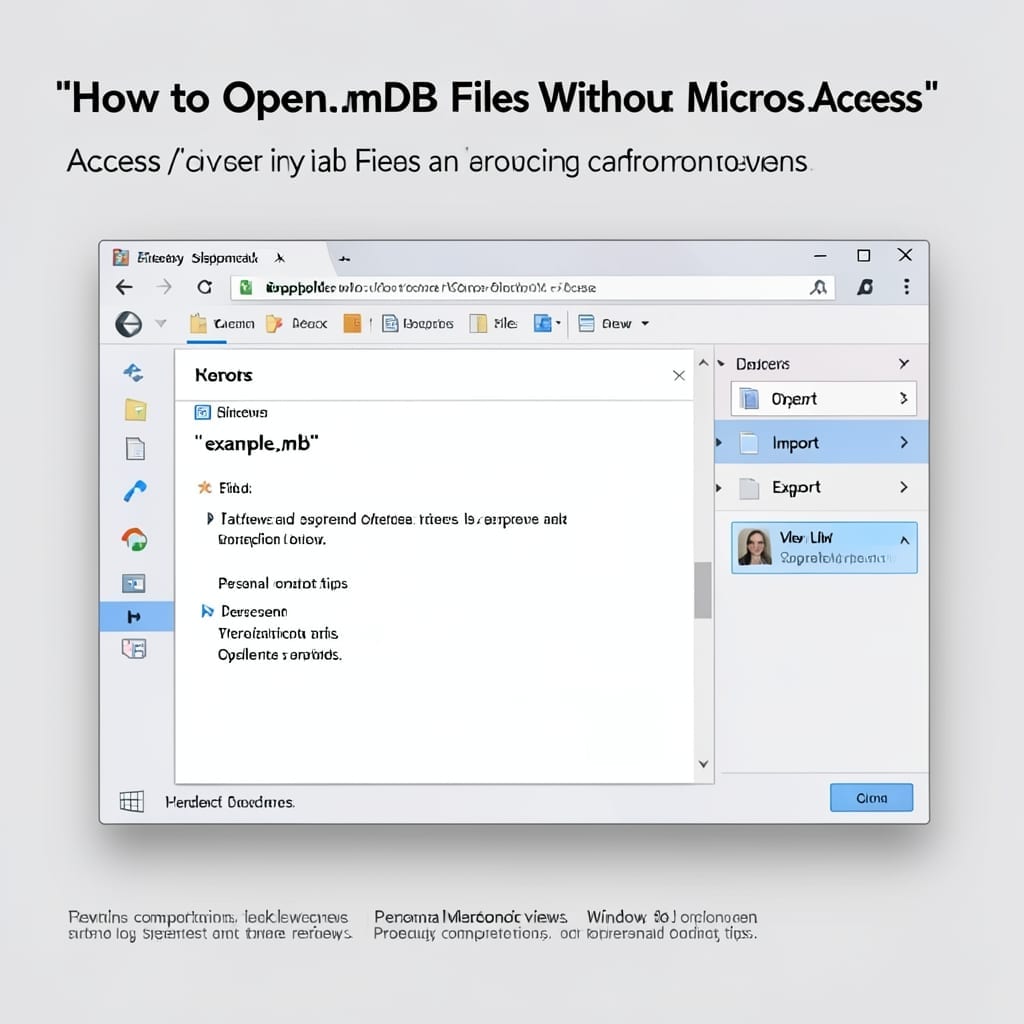Viewport: 1024px width, 1024px height.
Task: Collapse the Datcers section triangle
Action: coord(722,364)
